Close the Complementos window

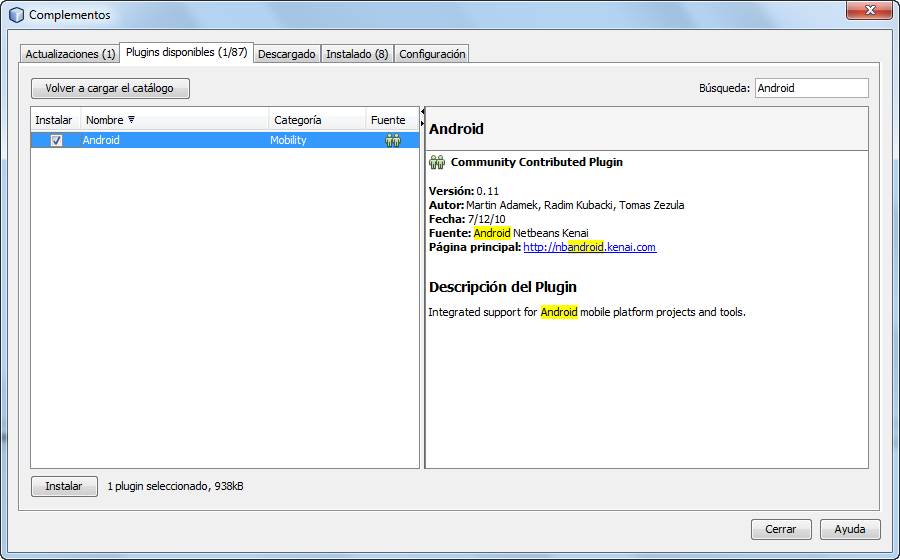(x=869, y=10)
